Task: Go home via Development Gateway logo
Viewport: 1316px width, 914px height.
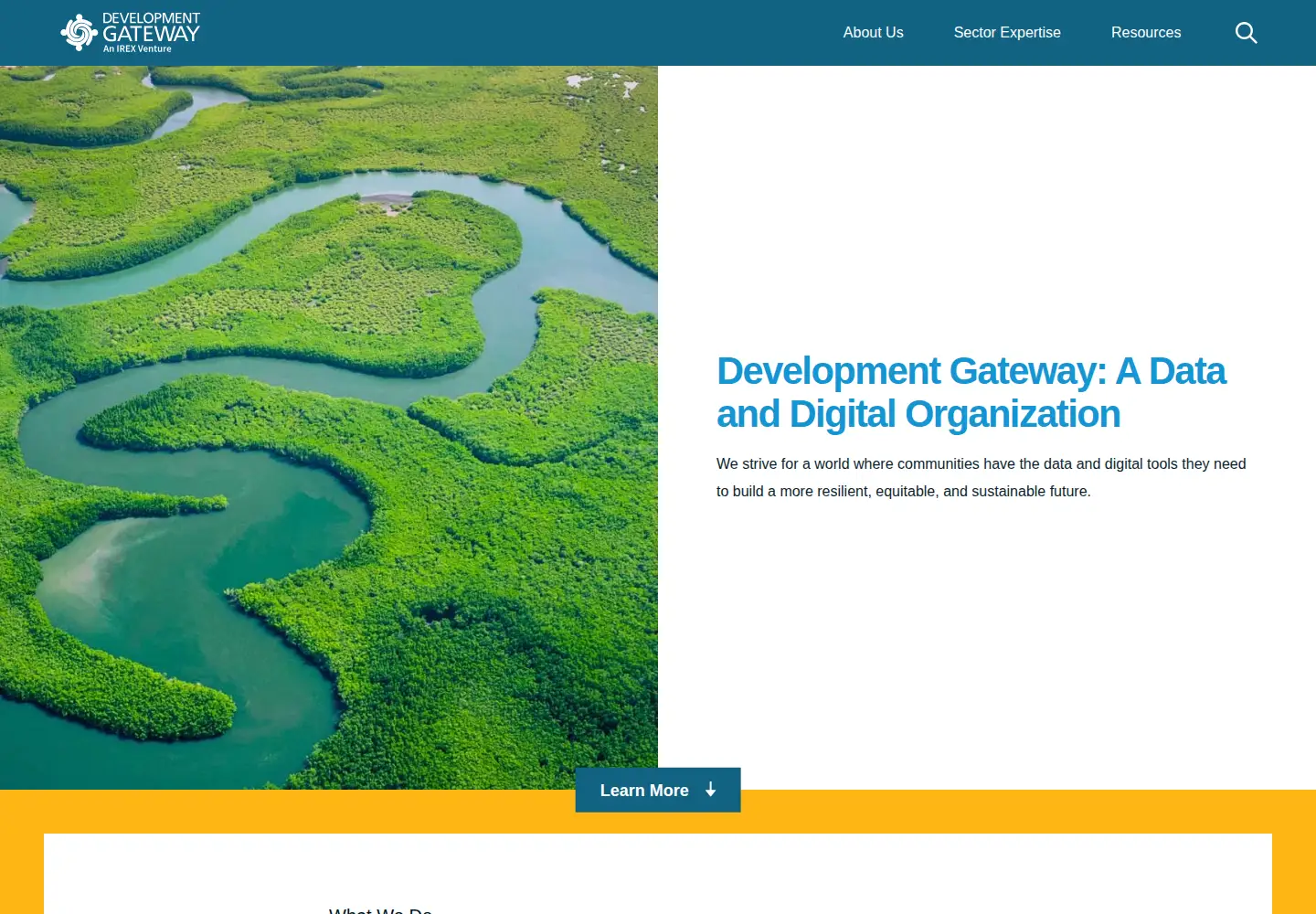Action: pyautogui.click(x=131, y=33)
